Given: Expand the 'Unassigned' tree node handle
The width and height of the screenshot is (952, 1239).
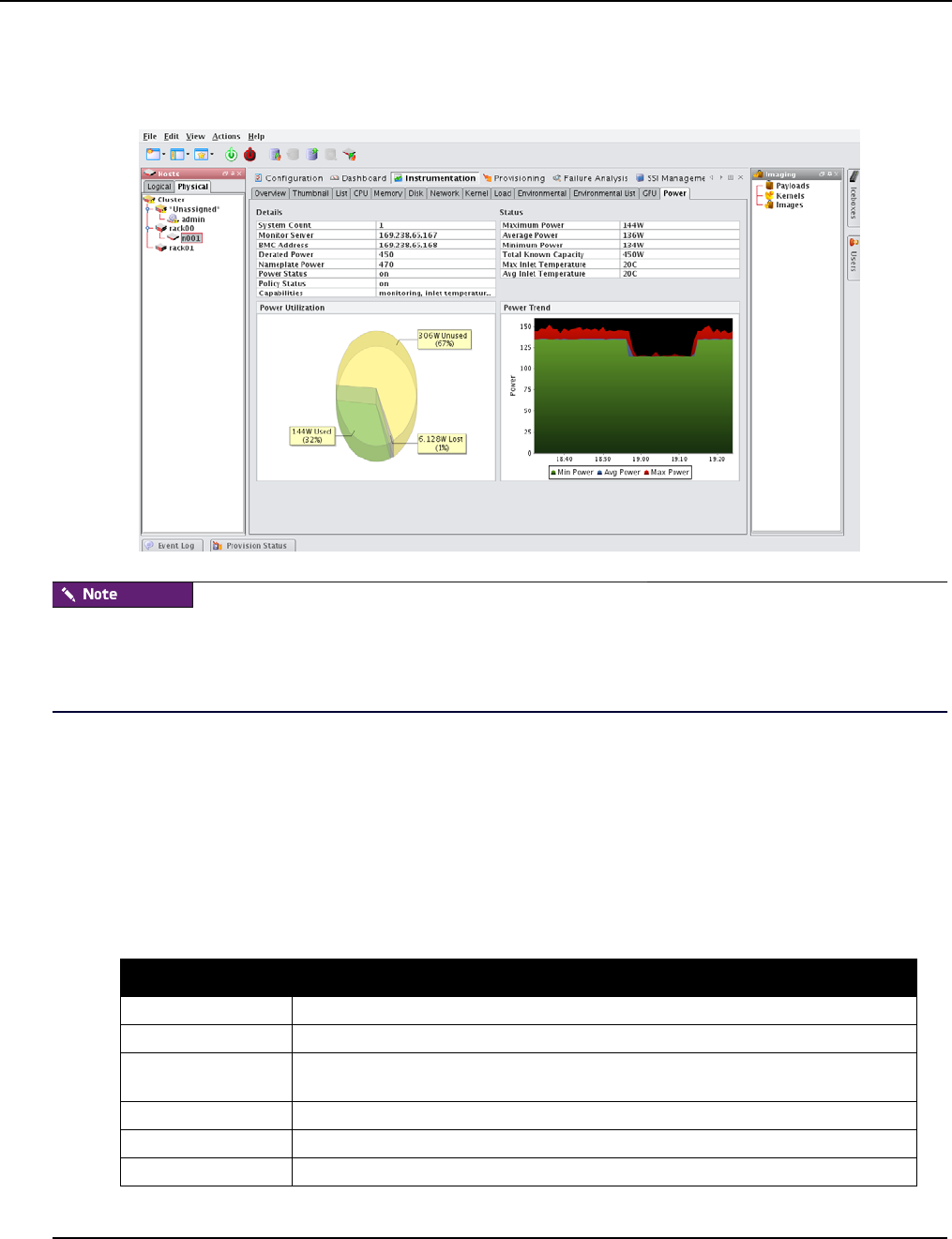Looking at the screenshot, I should (x=147, y=209).
